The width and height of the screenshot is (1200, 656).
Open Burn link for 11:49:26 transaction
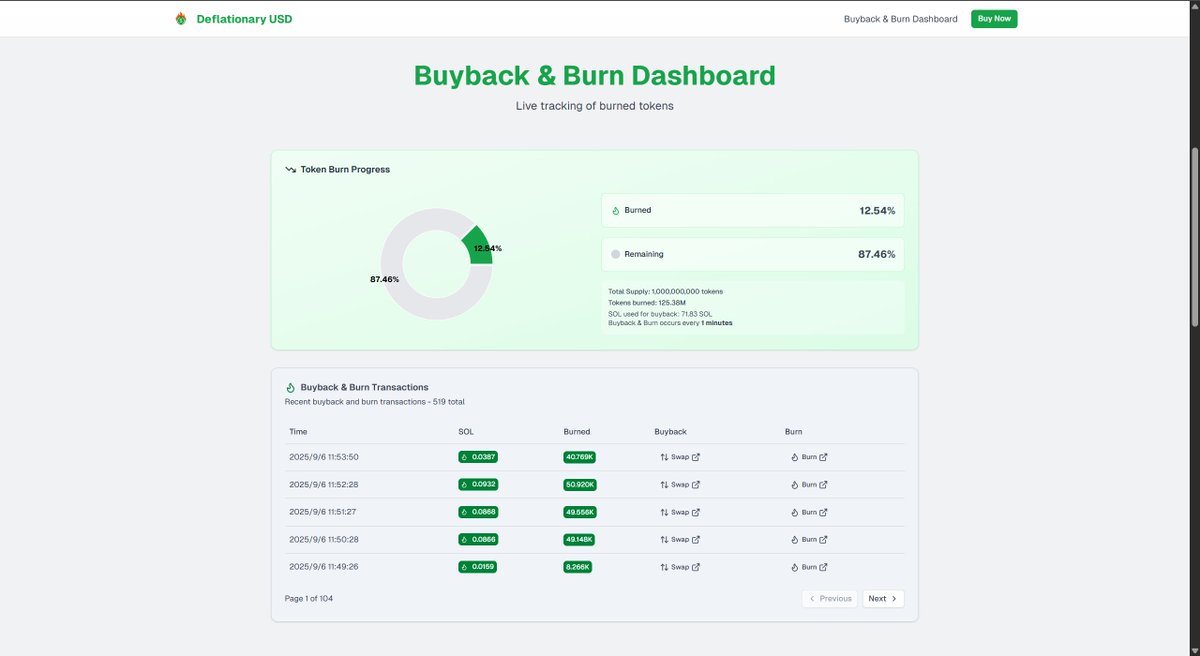809,567
